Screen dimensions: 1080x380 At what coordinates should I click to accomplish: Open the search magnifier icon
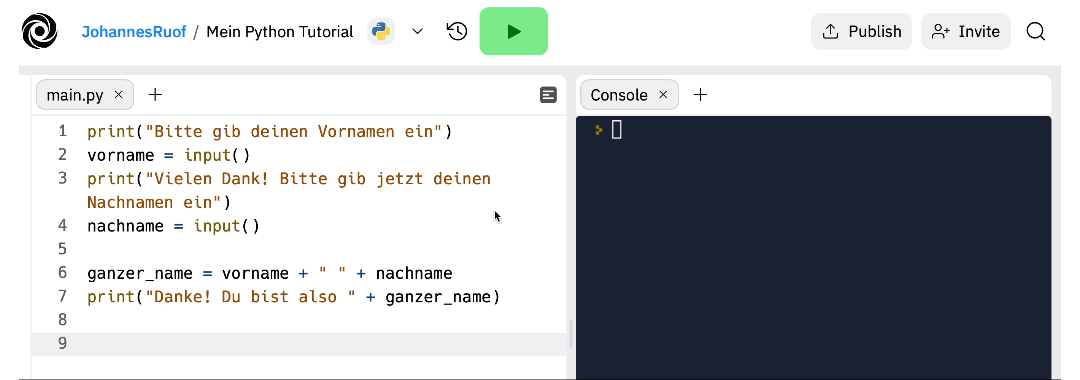(1036, 31)
